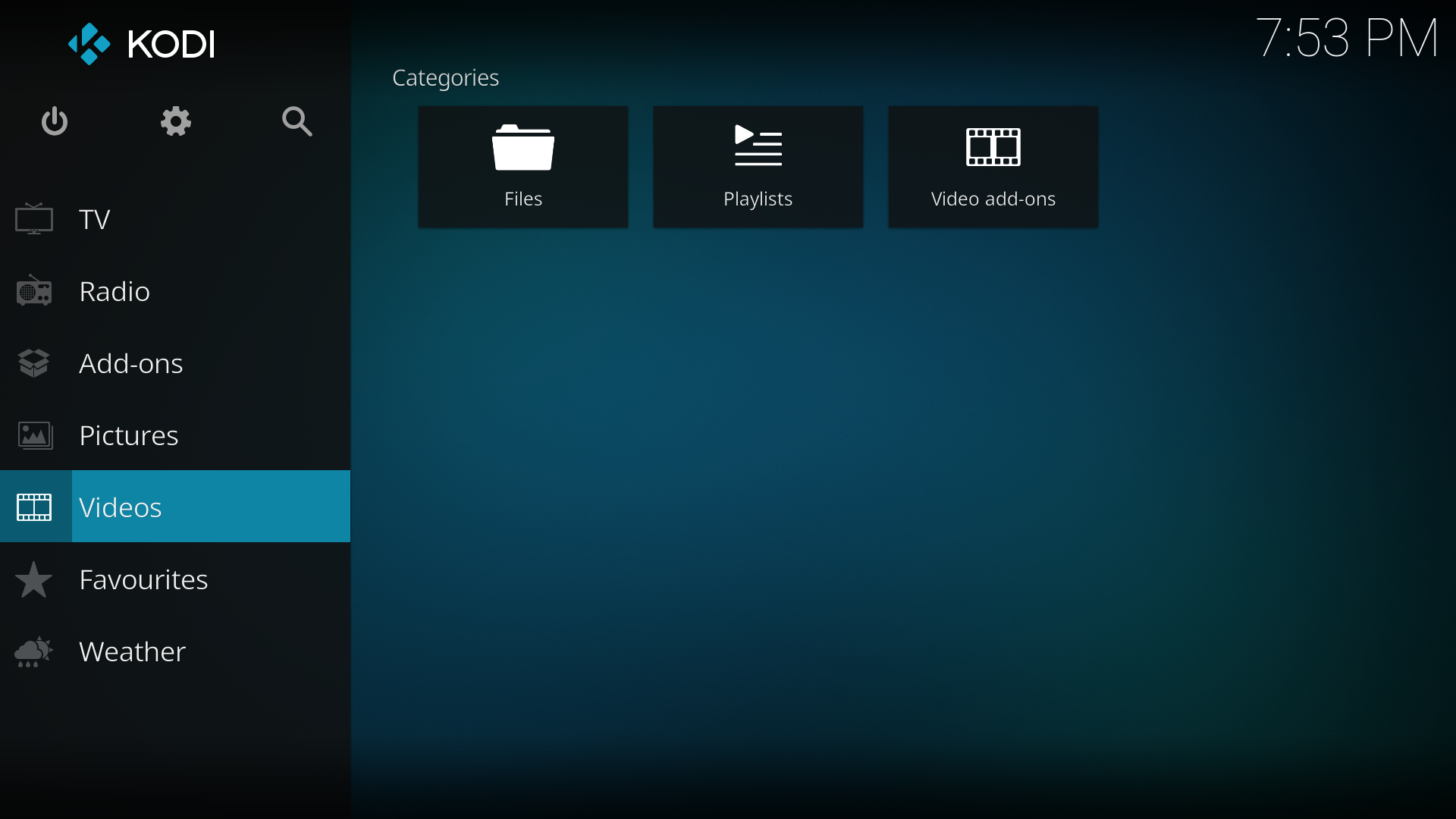The image size is (1456, 819).
Task: Click the Radio icon in the sidebar
Action: pos(33,290)
